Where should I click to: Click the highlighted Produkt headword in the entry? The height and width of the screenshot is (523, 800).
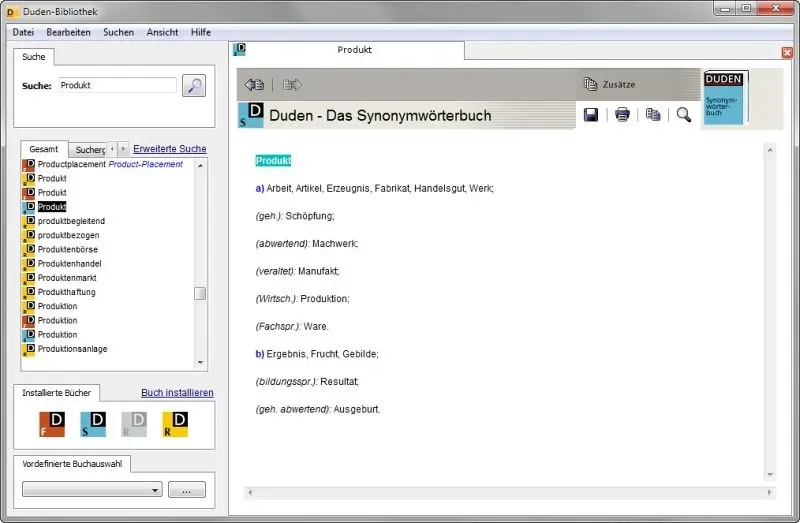pyautogui.click(x=273, y=161)
